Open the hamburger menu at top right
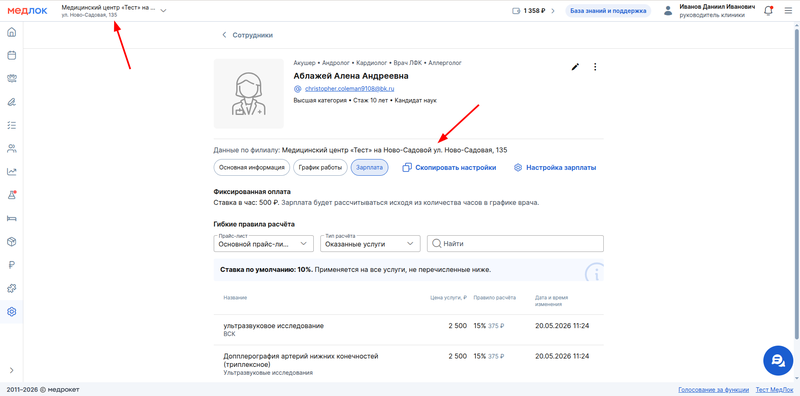The height and width of the screenshot is (396, 800). pos(788,11)
